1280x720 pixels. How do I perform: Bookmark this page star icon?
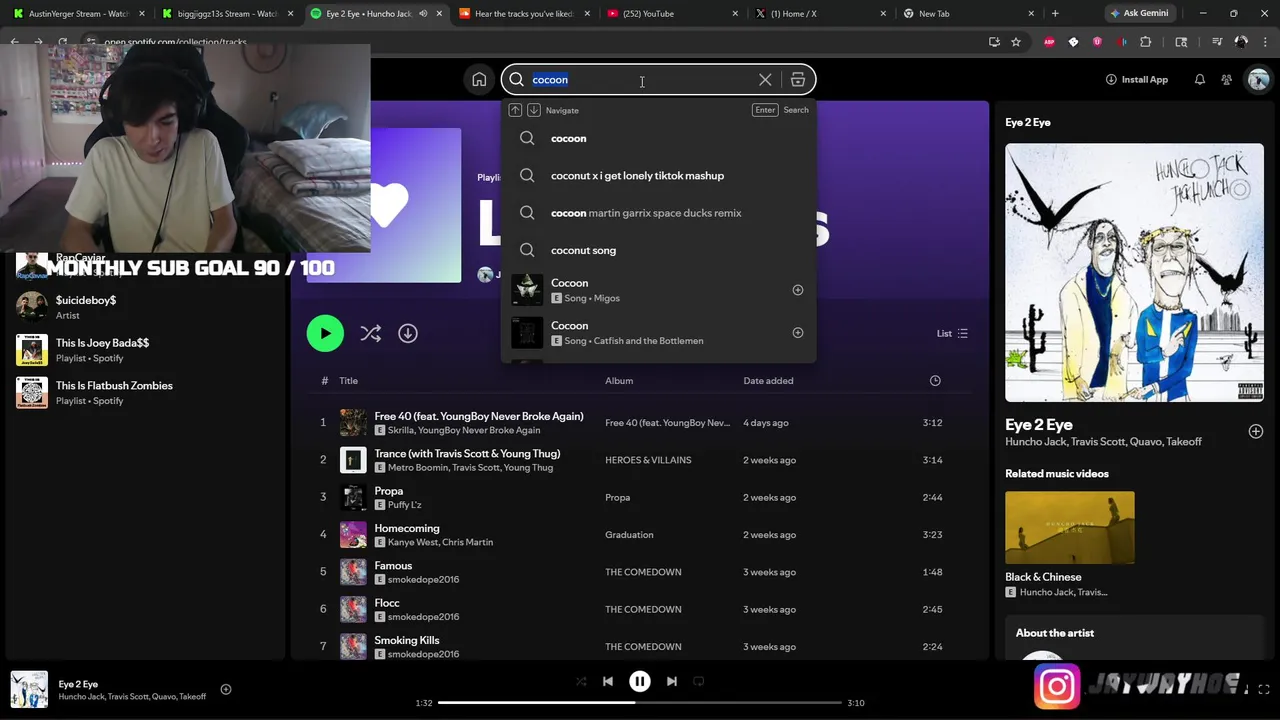1016,42
